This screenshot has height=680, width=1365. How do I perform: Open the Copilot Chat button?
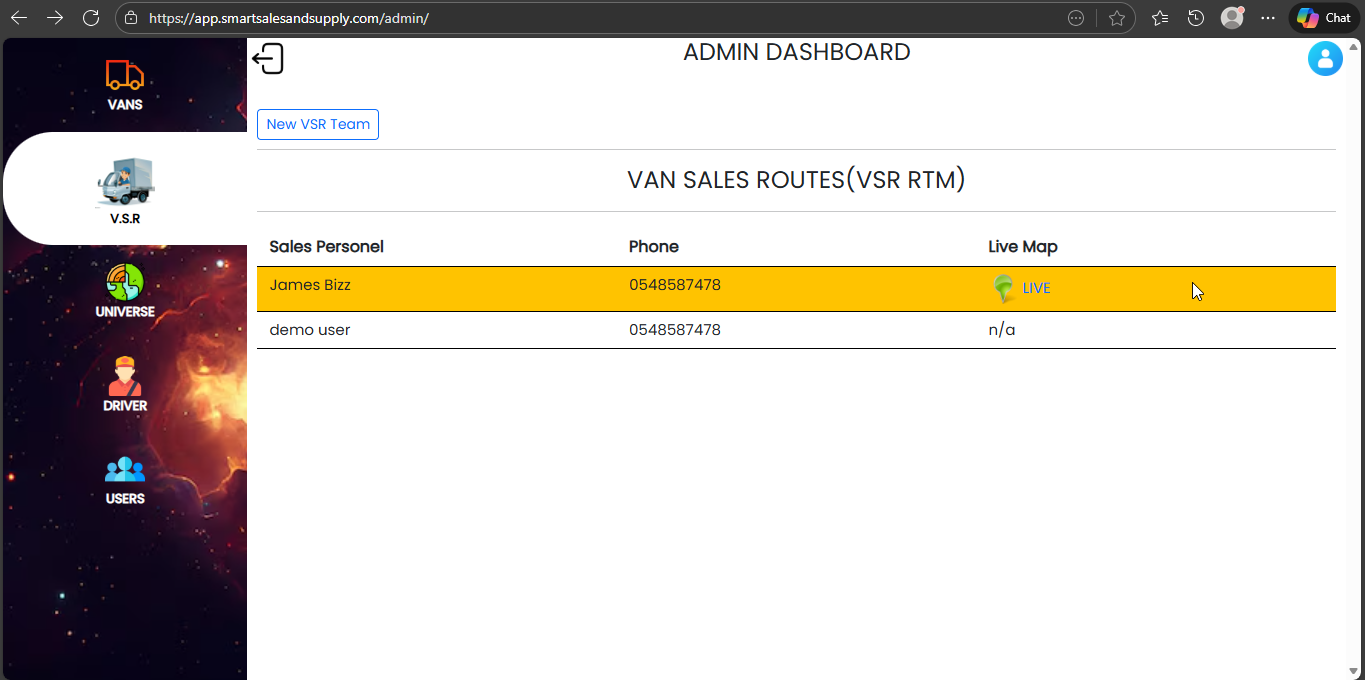[x=1325, y=18]
